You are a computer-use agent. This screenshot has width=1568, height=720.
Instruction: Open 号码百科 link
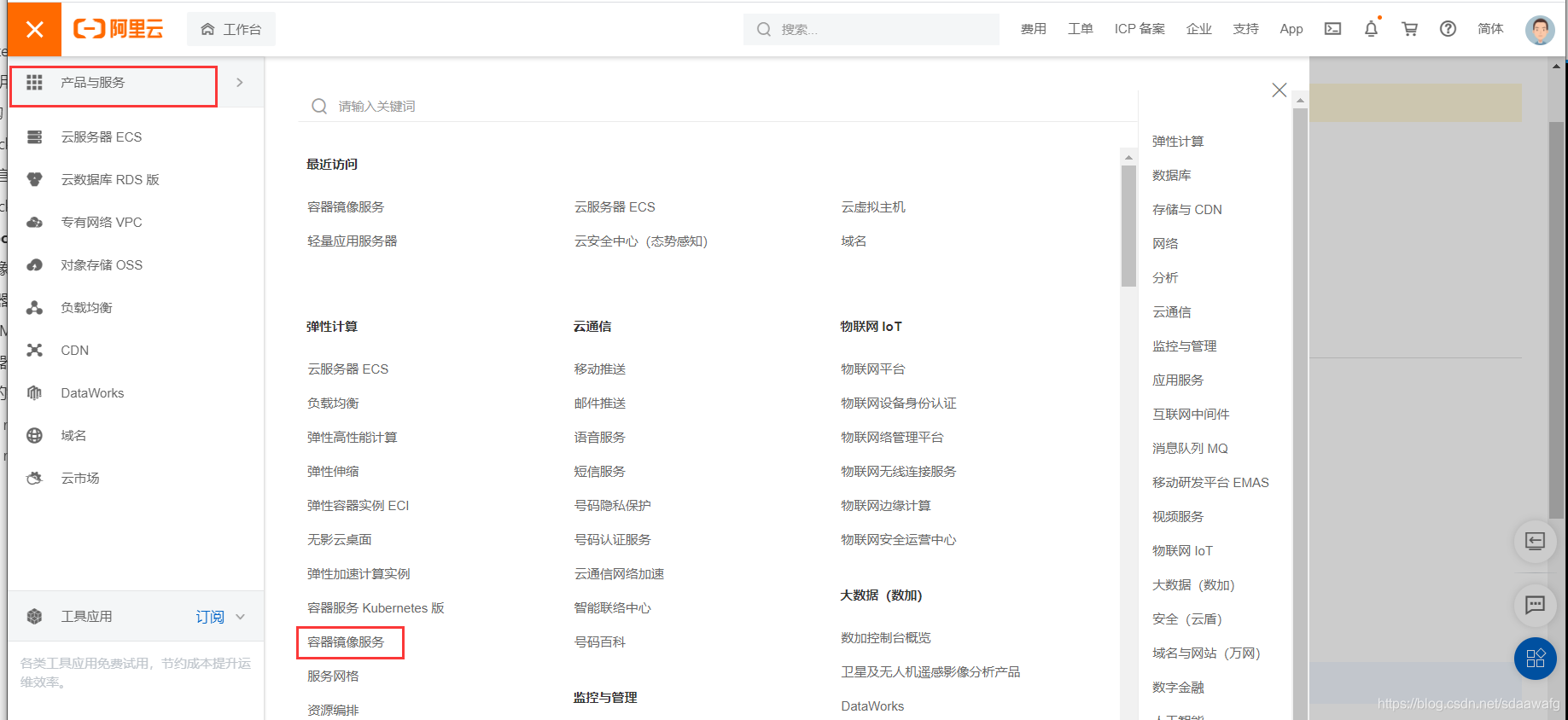tap(600, 642)
